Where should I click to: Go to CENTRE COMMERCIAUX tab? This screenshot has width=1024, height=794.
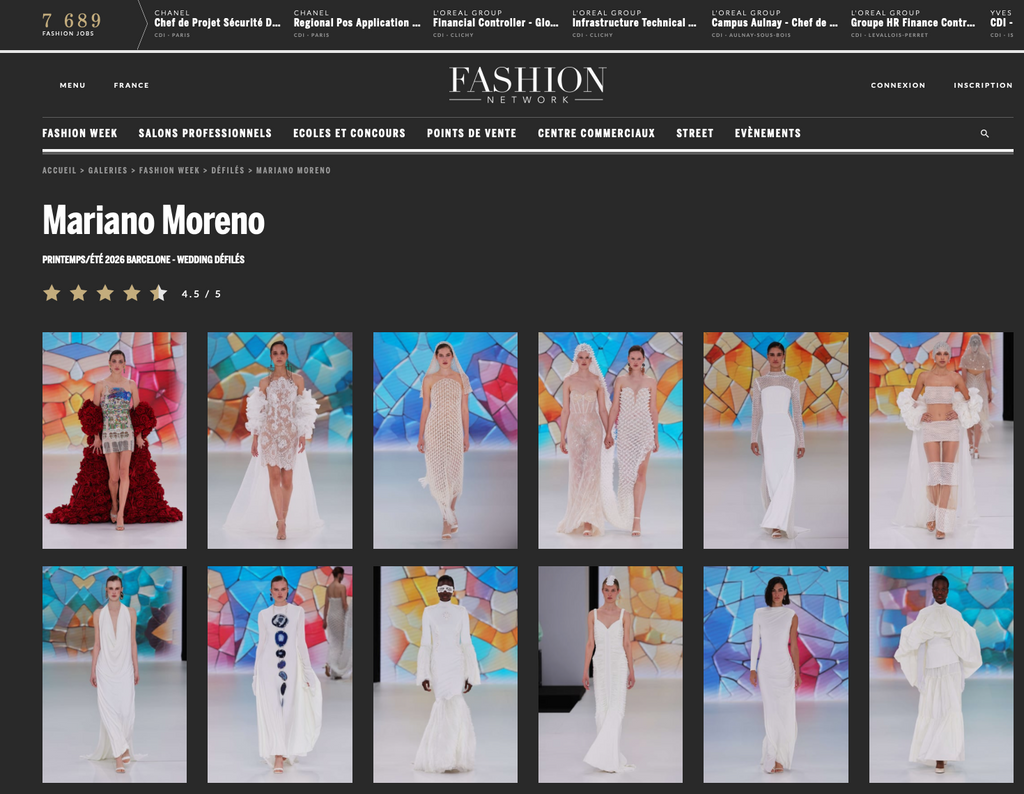tap(596, 133)
